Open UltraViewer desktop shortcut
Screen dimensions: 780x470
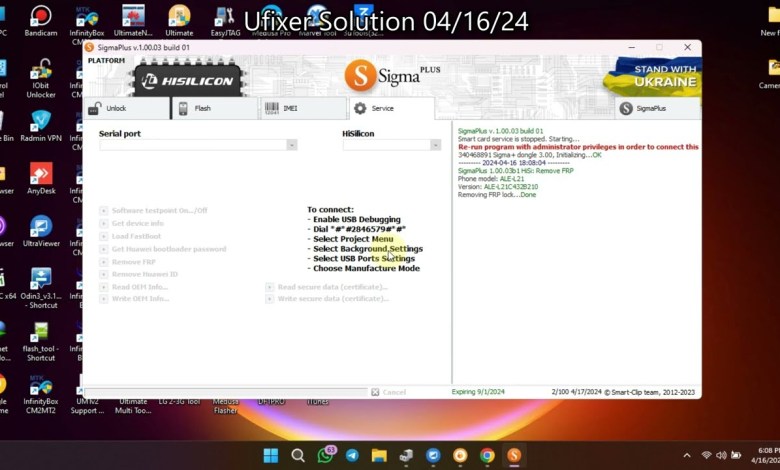41,231
